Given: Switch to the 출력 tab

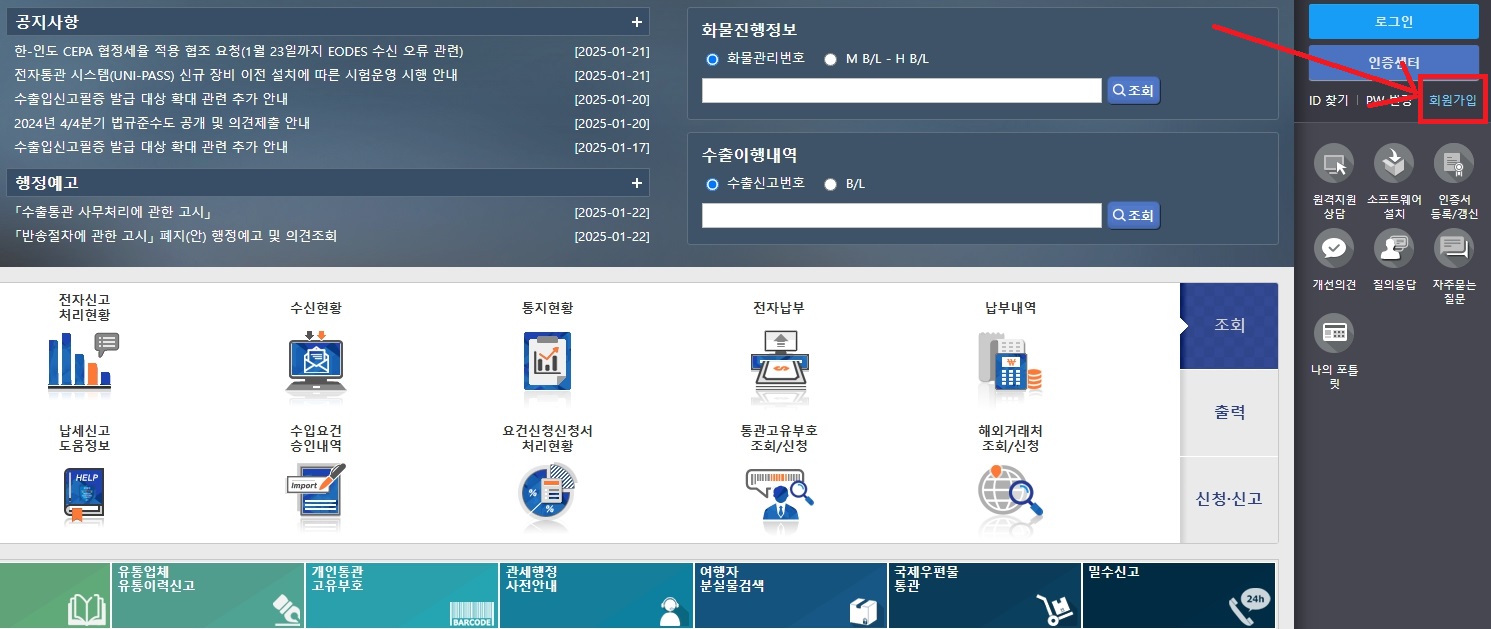Looking at the screenshot, I should point(1229,411).
